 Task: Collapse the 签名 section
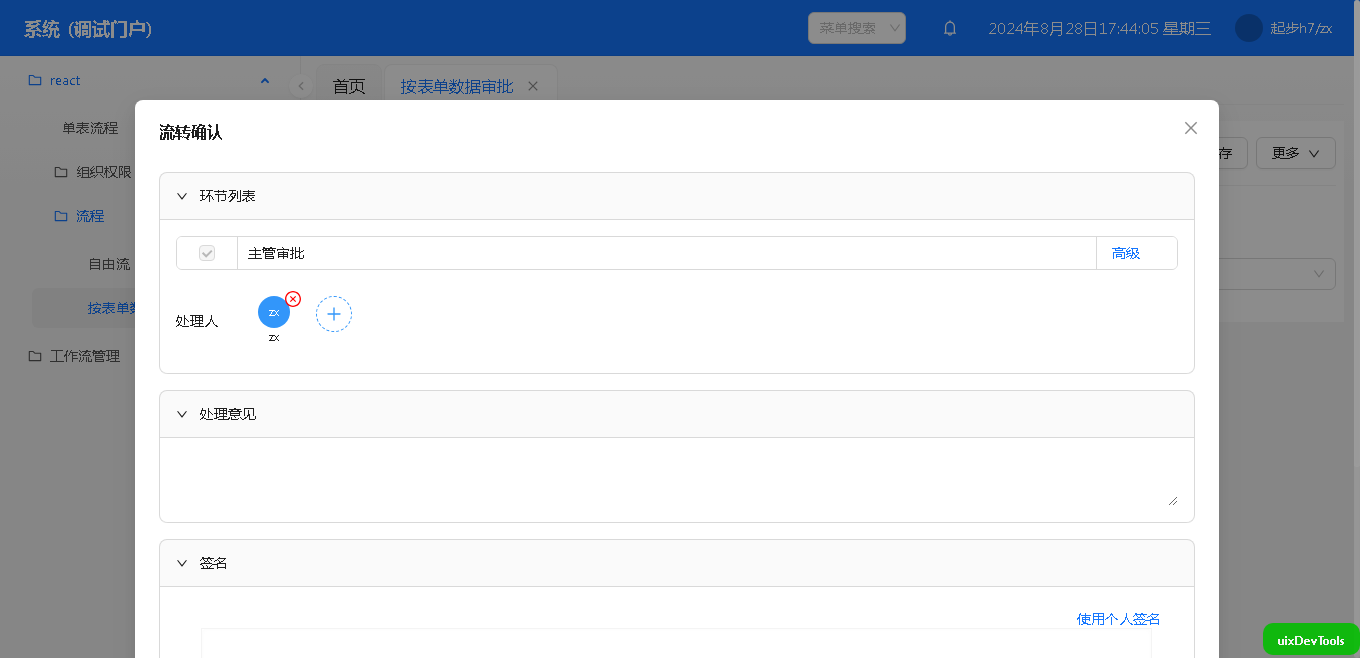(x=182, y=563)
